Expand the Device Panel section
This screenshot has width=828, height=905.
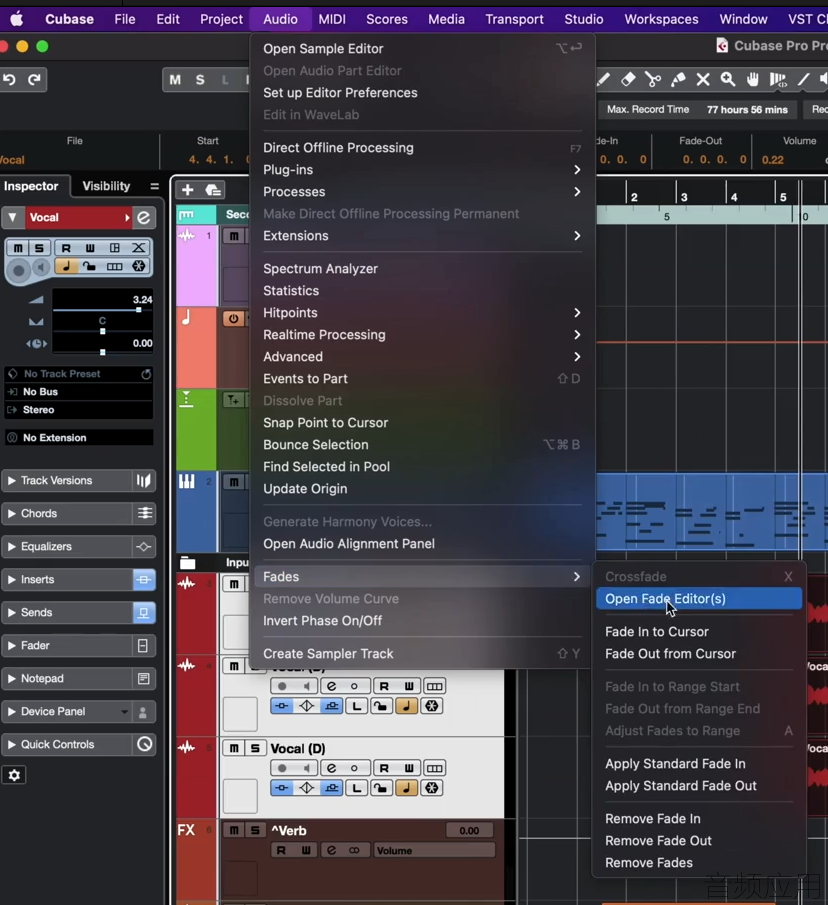(11, 712)
